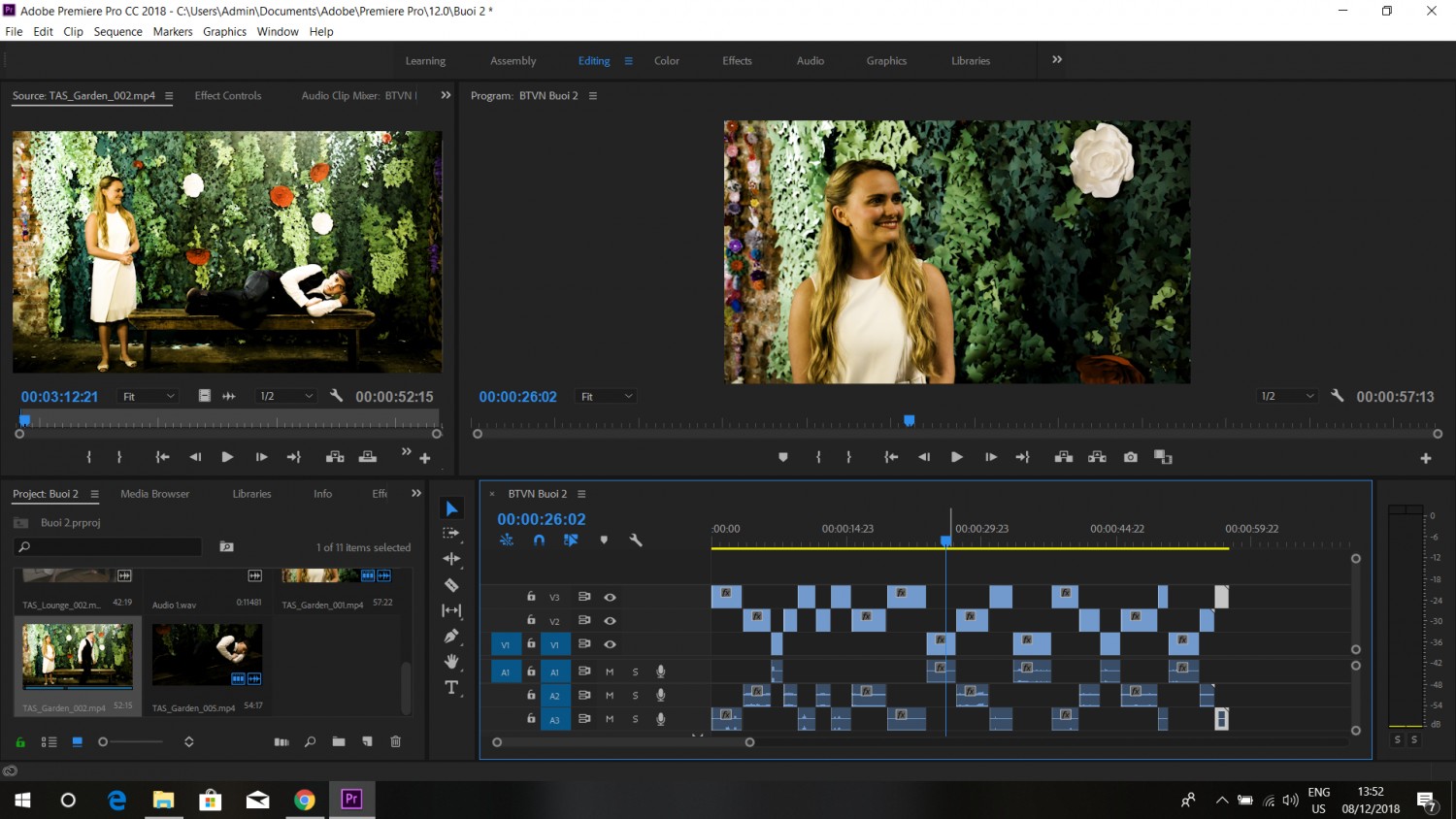Select the Track Select Forward tool
This screenshot has width=1456, height=819.
pyautogui.click(x=451, y=533)
